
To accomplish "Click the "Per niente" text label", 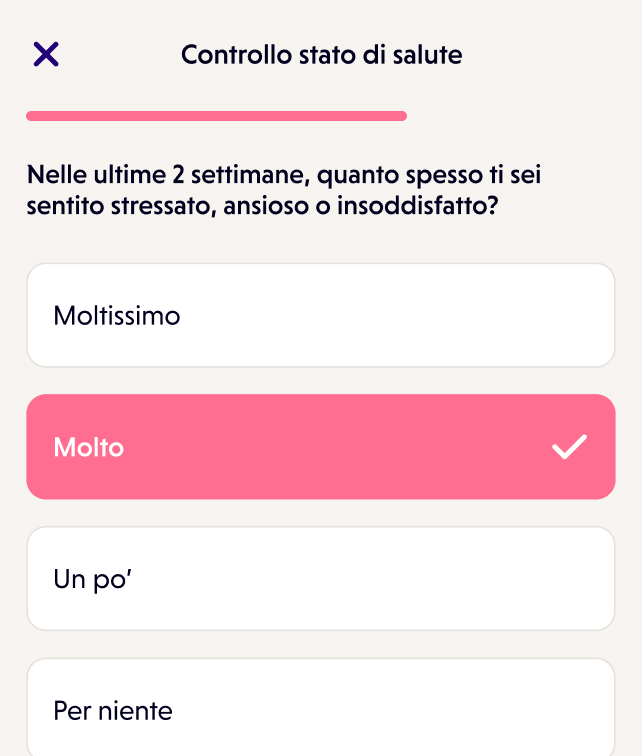I will pyautogui.click(x=113, y=711).
